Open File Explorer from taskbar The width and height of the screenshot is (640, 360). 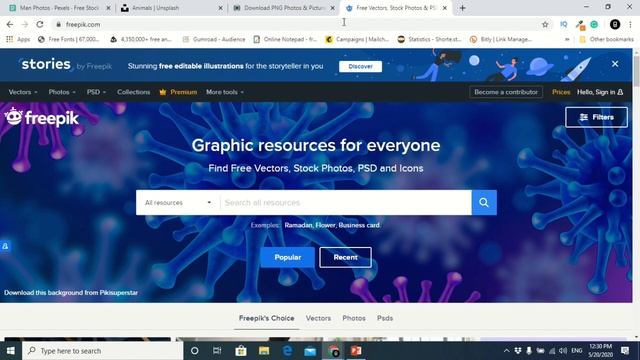click(x=264, y=351)
